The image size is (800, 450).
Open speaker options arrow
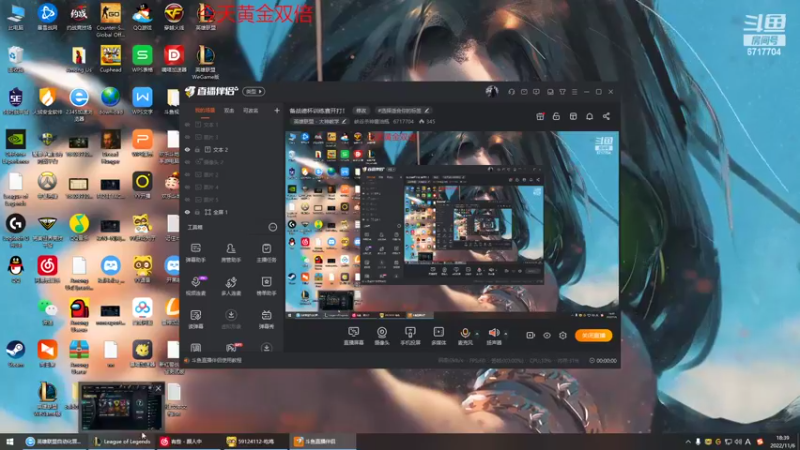click(506, 334)
